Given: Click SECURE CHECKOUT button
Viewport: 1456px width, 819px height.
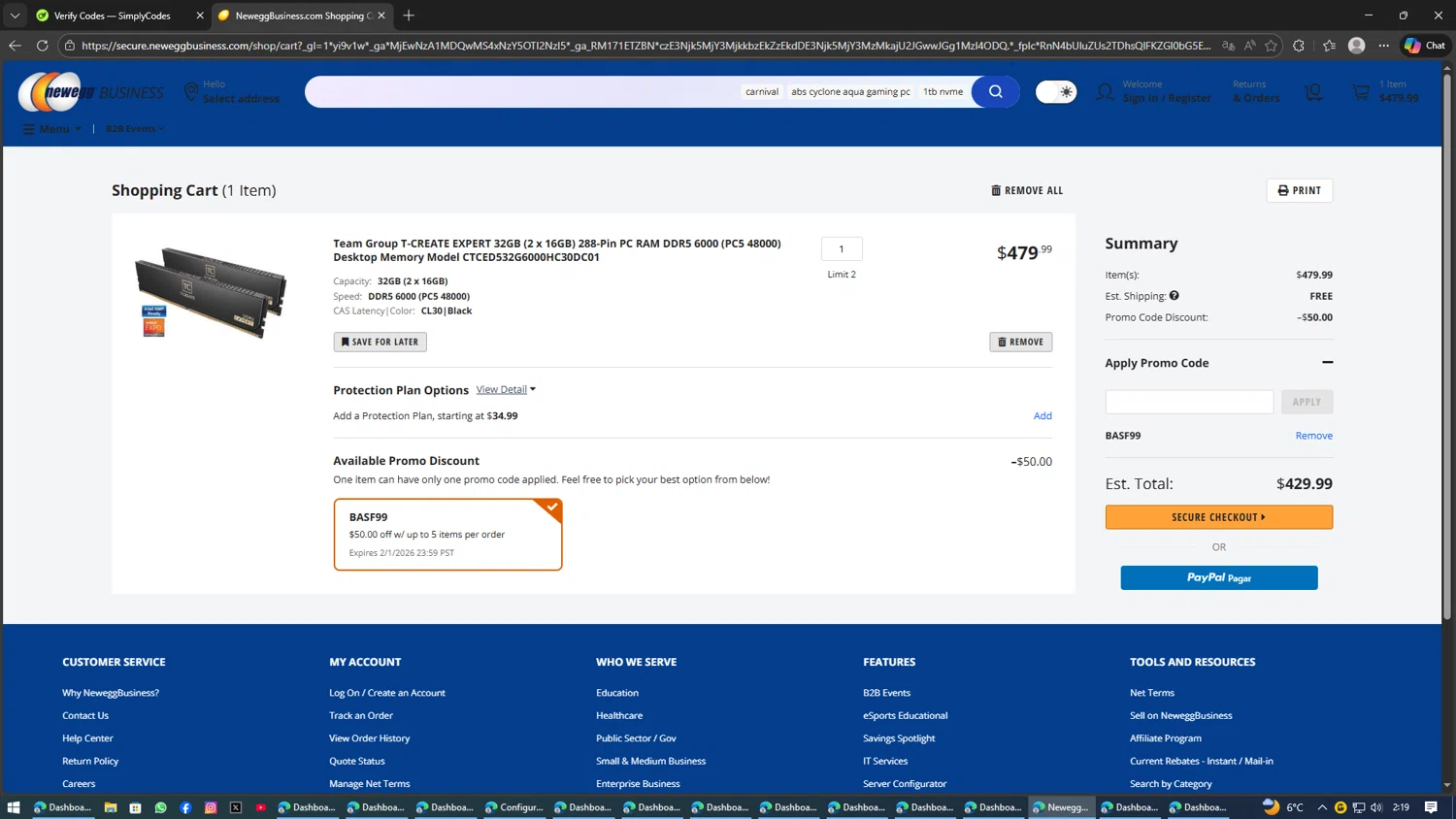Looking at the screenshot, I should point(1218,517).
